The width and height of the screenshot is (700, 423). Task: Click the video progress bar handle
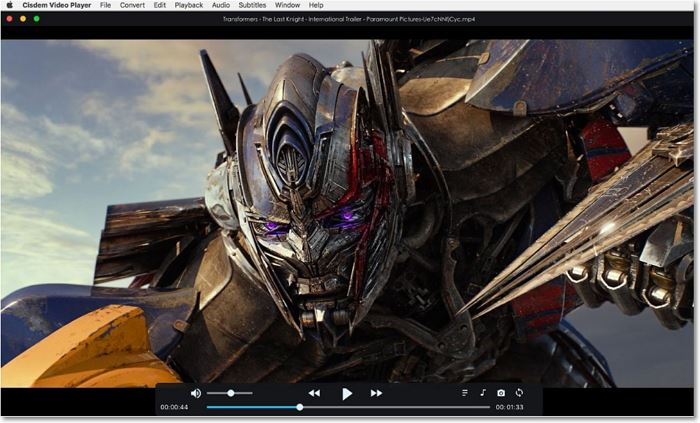[300, 407]
